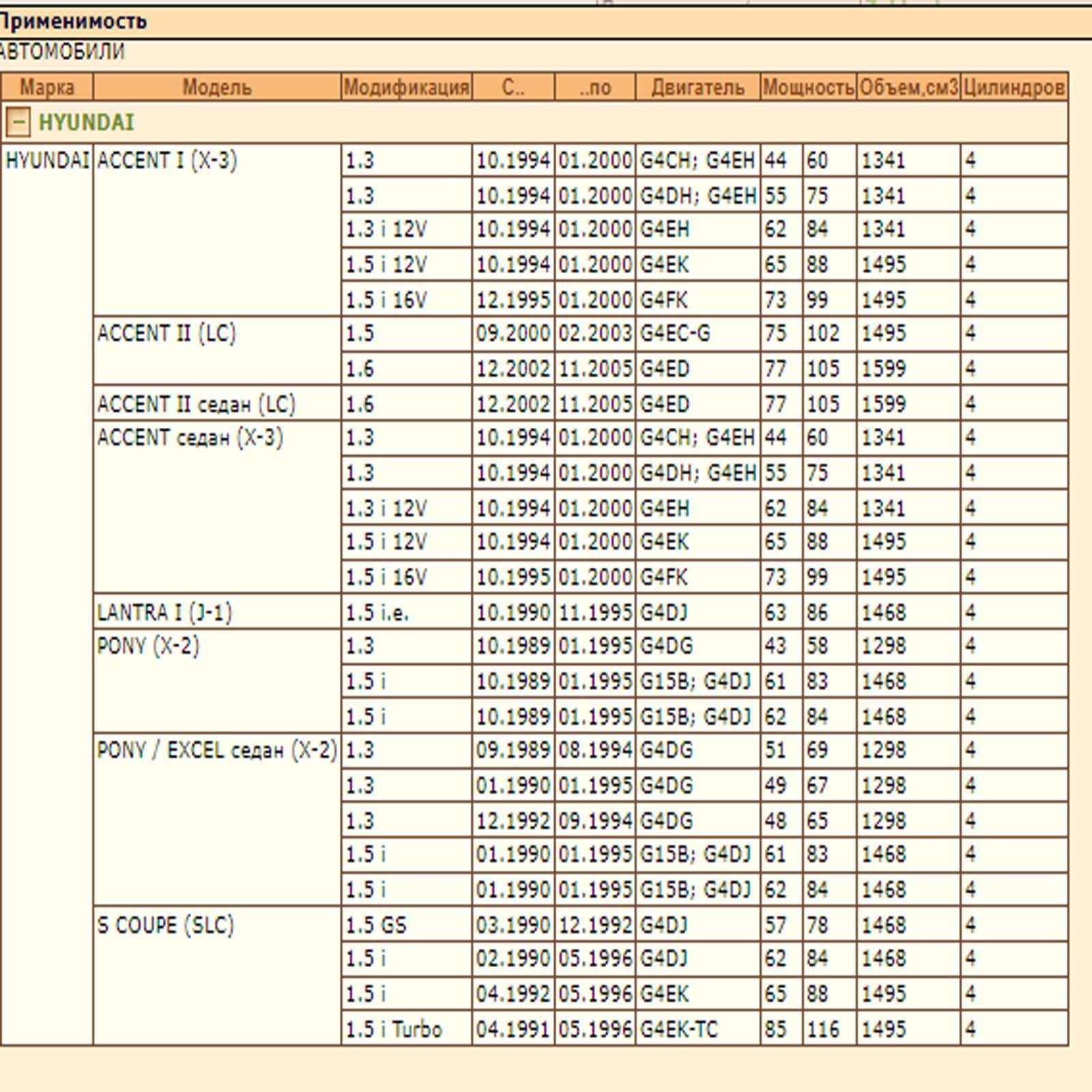Select the ACCENT I (X-3) model cell
The height and width of the screenshot is (1092, 1092).
(x=167, y=161)
